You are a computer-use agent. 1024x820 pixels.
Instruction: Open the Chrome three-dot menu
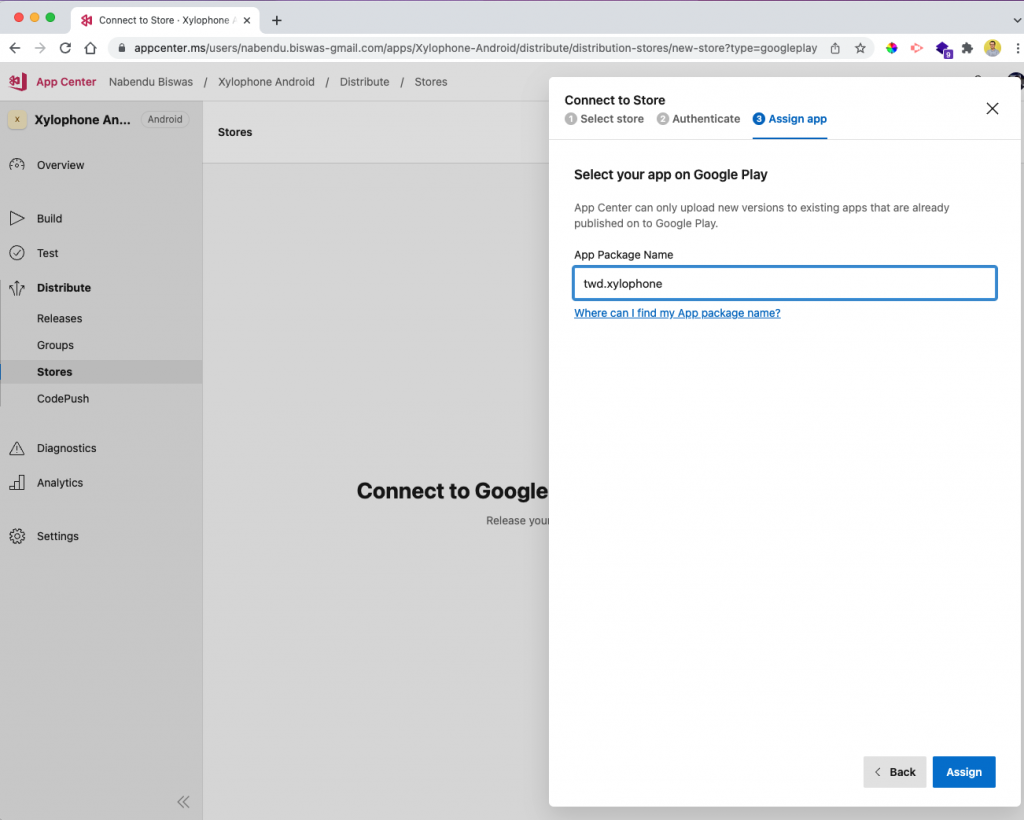[1017, 48]
